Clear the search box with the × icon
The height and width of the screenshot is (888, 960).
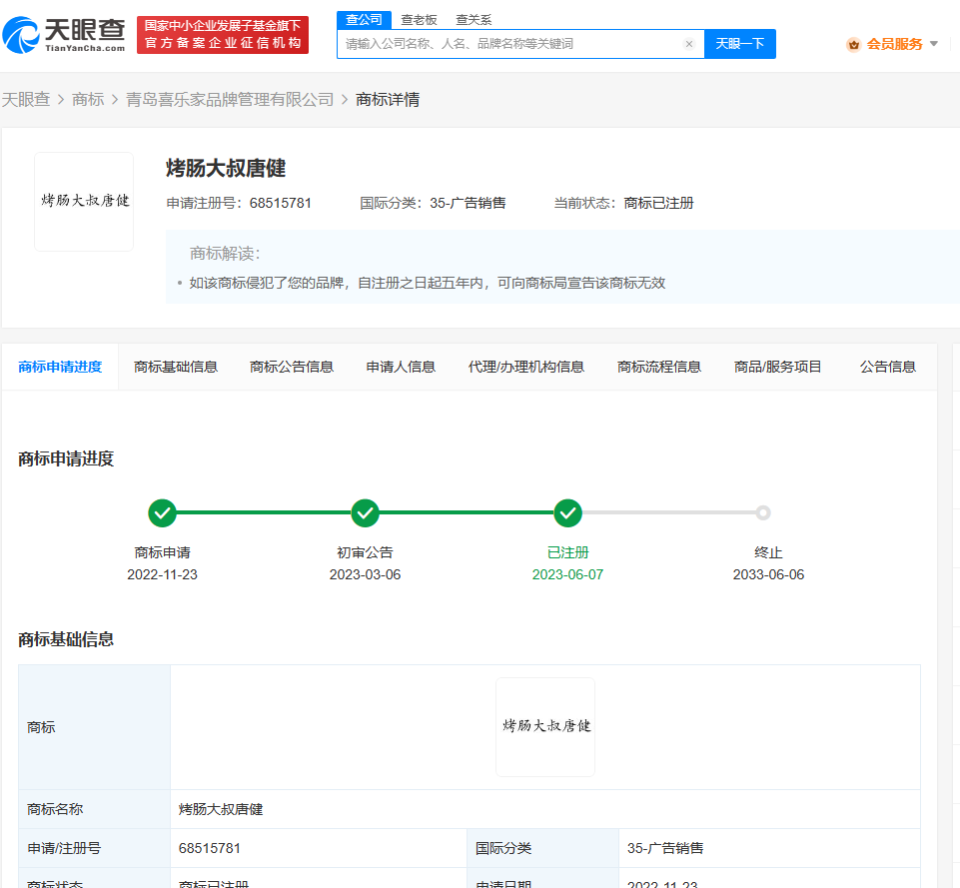tap(688, 44)
